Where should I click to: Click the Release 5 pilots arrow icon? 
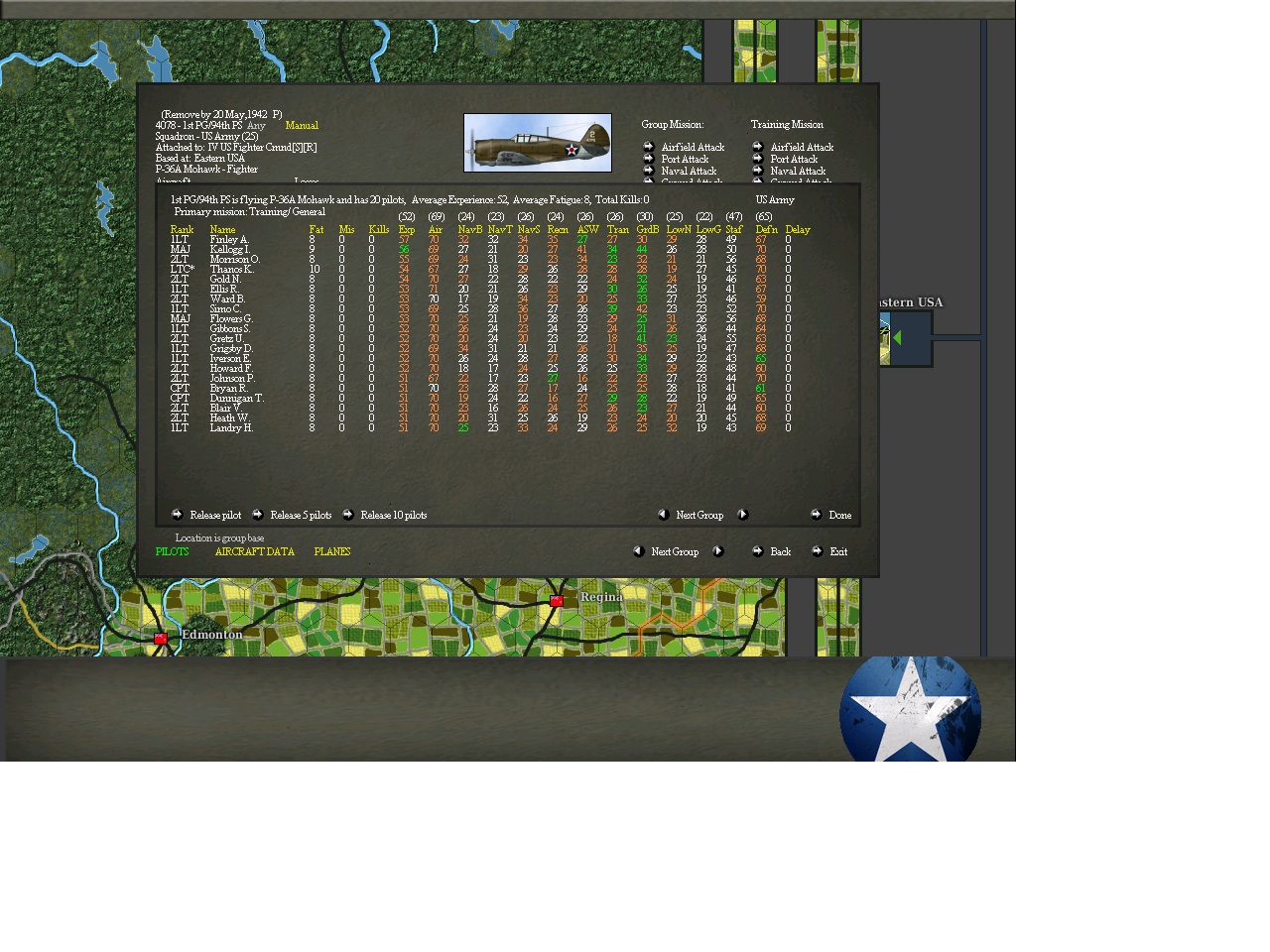coord(257,515)
